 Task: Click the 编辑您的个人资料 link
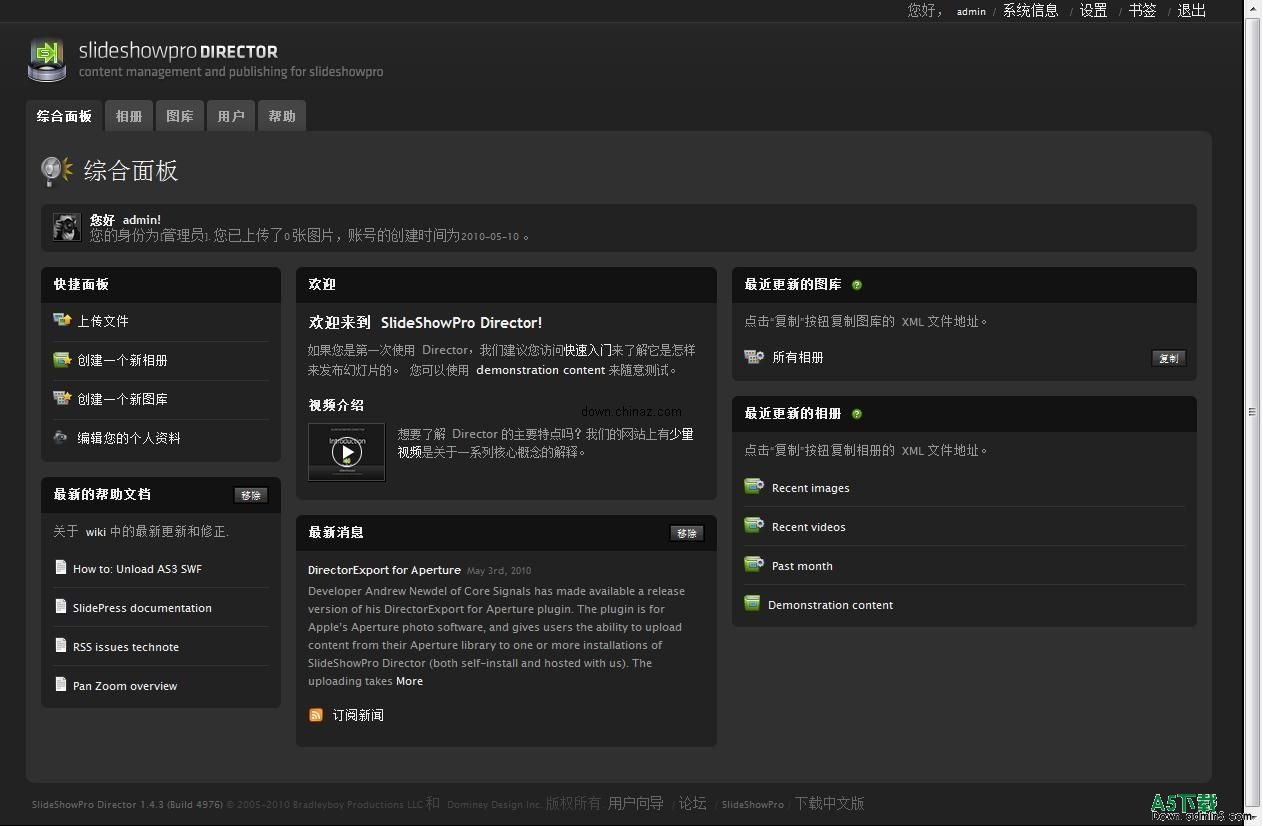tap(129, 438)
